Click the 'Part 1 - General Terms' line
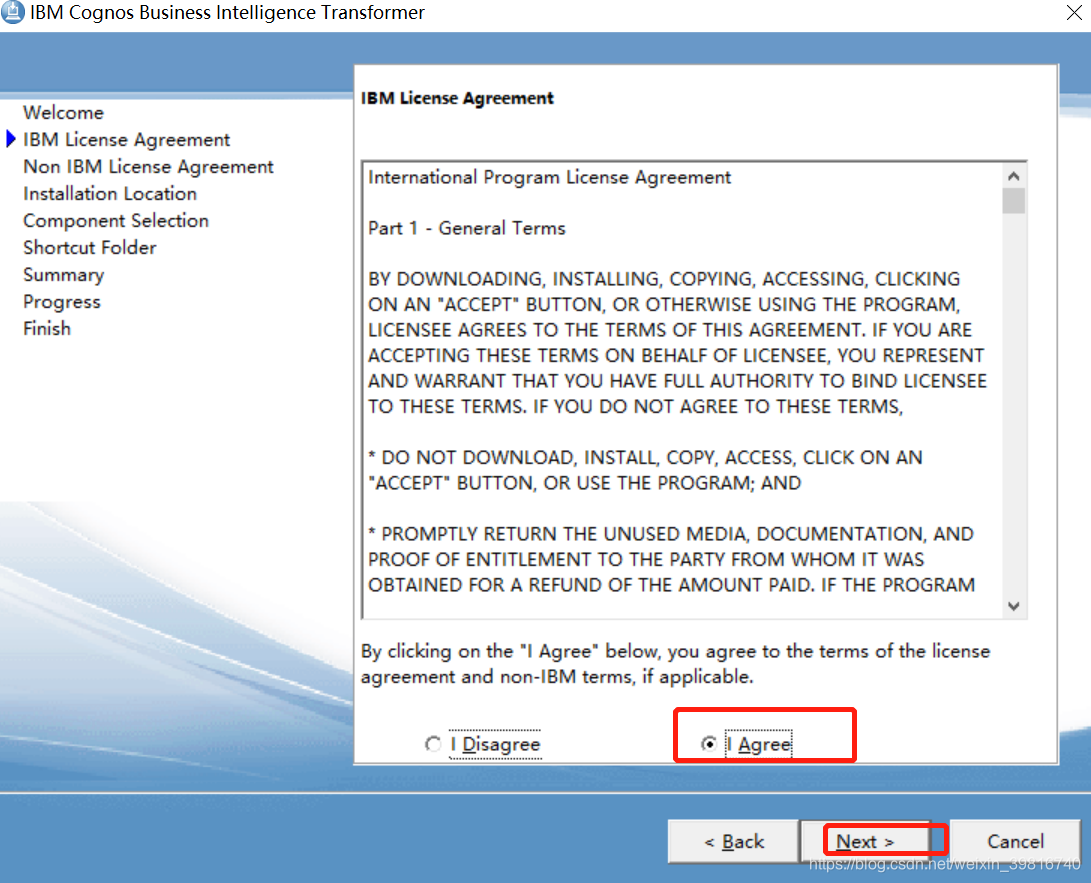1091x883 pixels. pyautogui.click(x=467, y=228)
